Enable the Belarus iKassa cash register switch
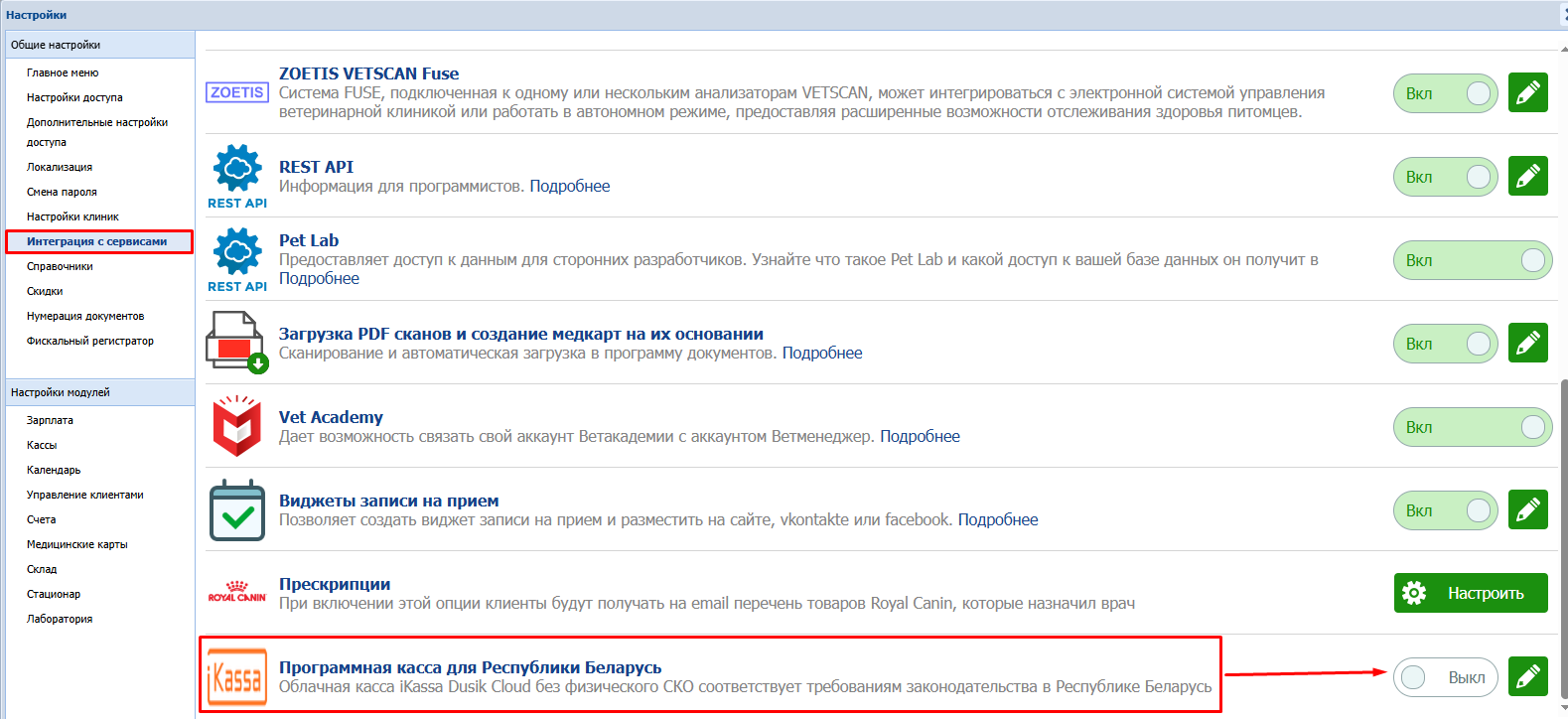Image resolution: width=1568 pixels, height=719 pixels. [x=1446, y=677]
